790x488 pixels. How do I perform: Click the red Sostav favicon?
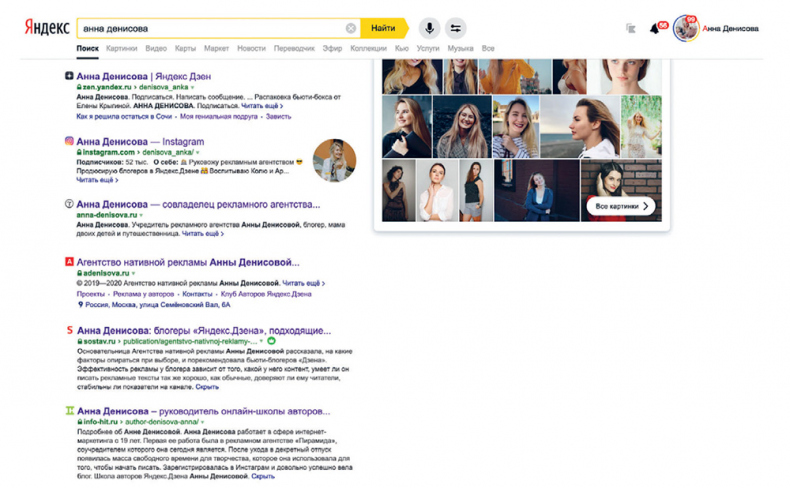[69, 329]
